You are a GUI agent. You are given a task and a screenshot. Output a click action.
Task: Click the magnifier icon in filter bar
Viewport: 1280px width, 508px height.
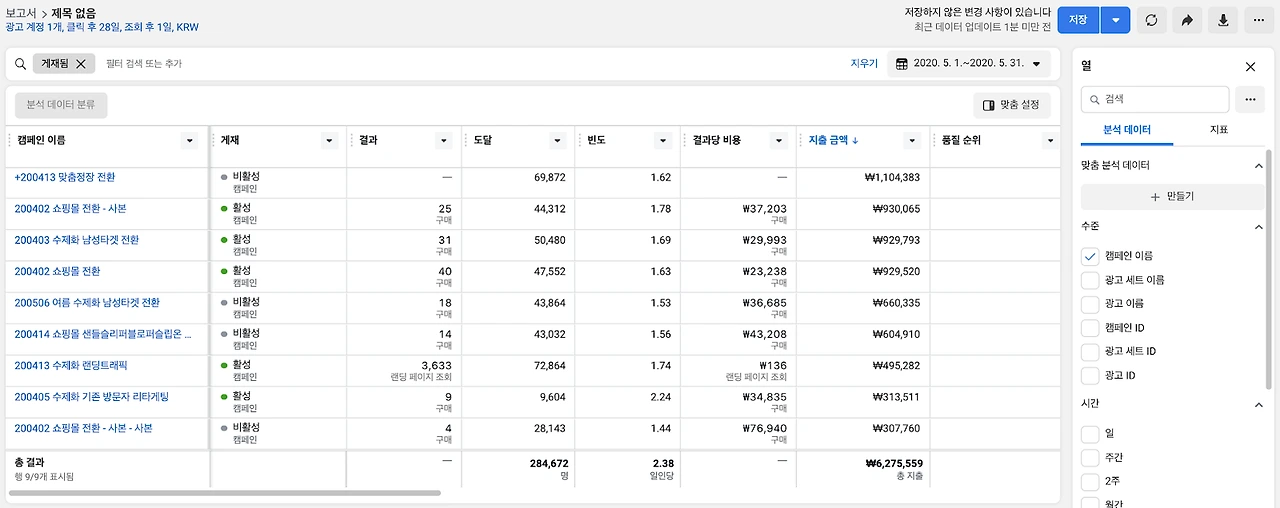[20, 64]
